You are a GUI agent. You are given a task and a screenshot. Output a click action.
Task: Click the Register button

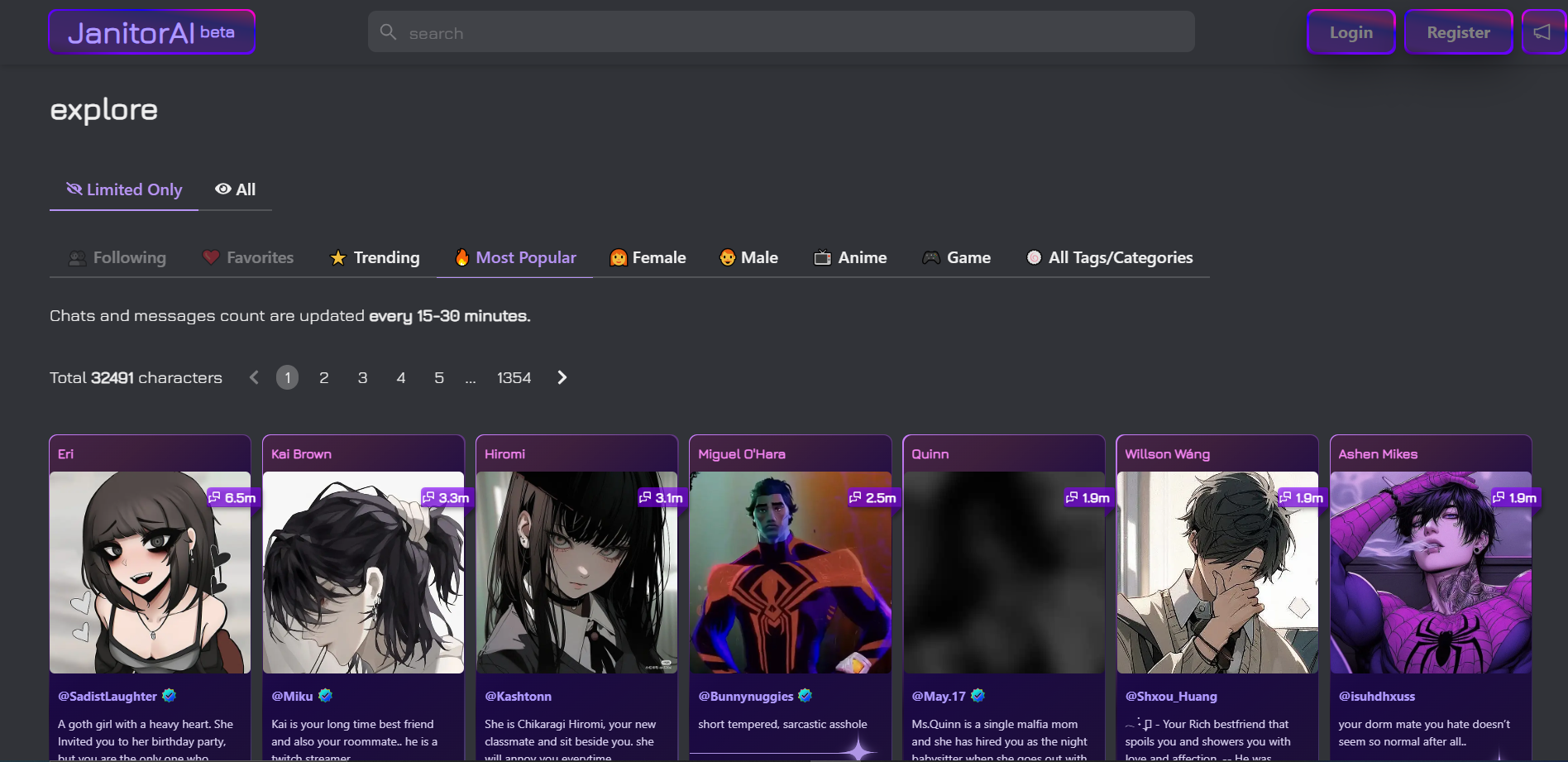[x=1458, y=32]
